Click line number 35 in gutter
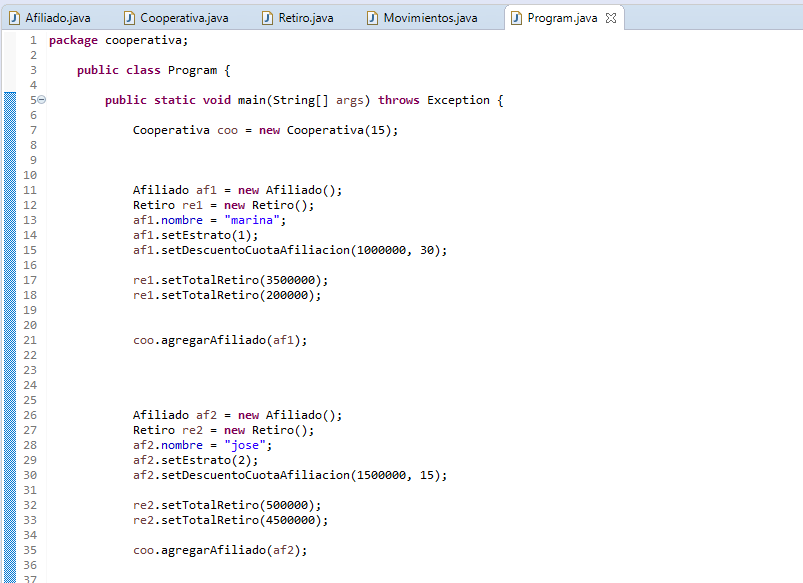This screenshot has width=803, height=583. click(30, 550)
